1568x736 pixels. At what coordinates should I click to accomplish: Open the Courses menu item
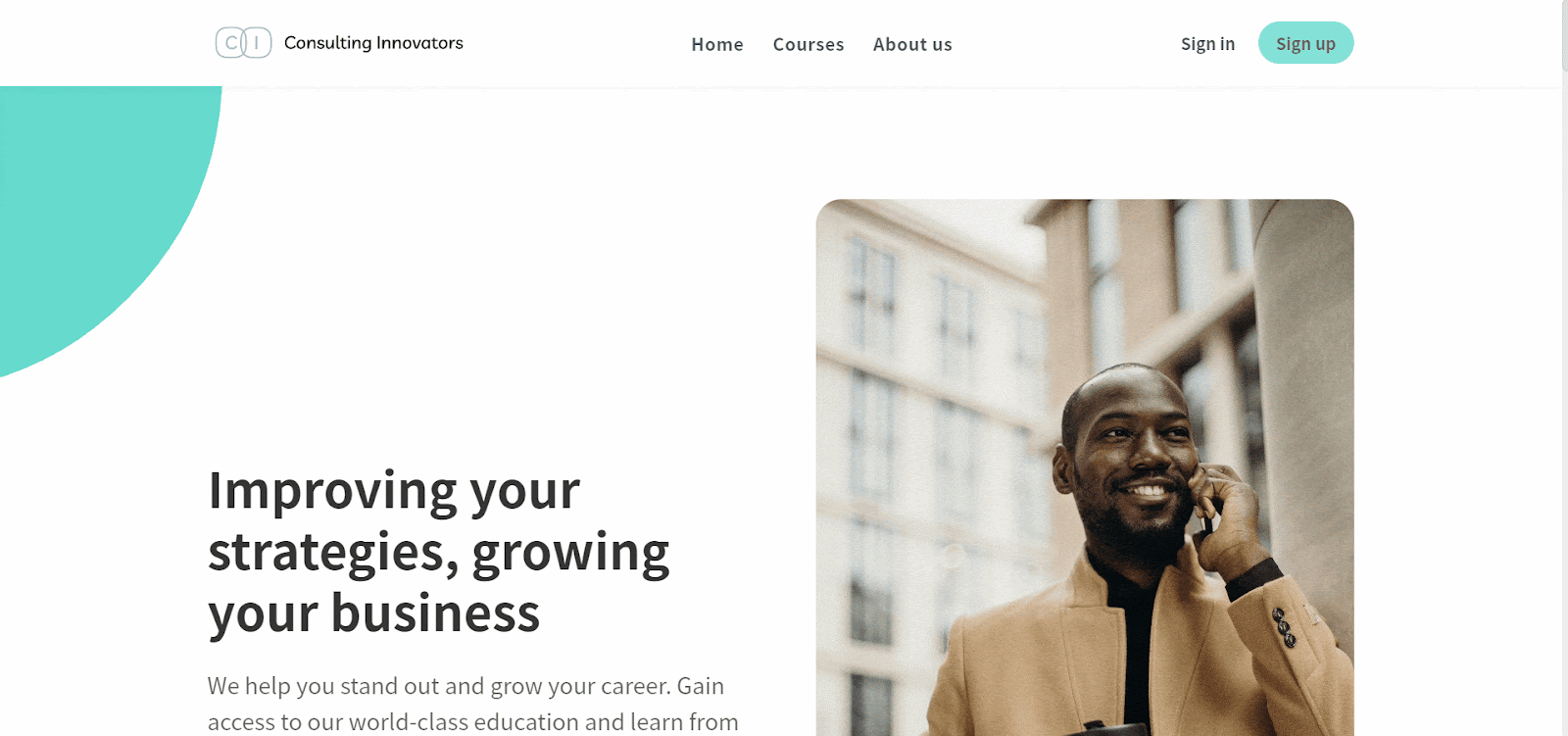(x=808, y=44)
